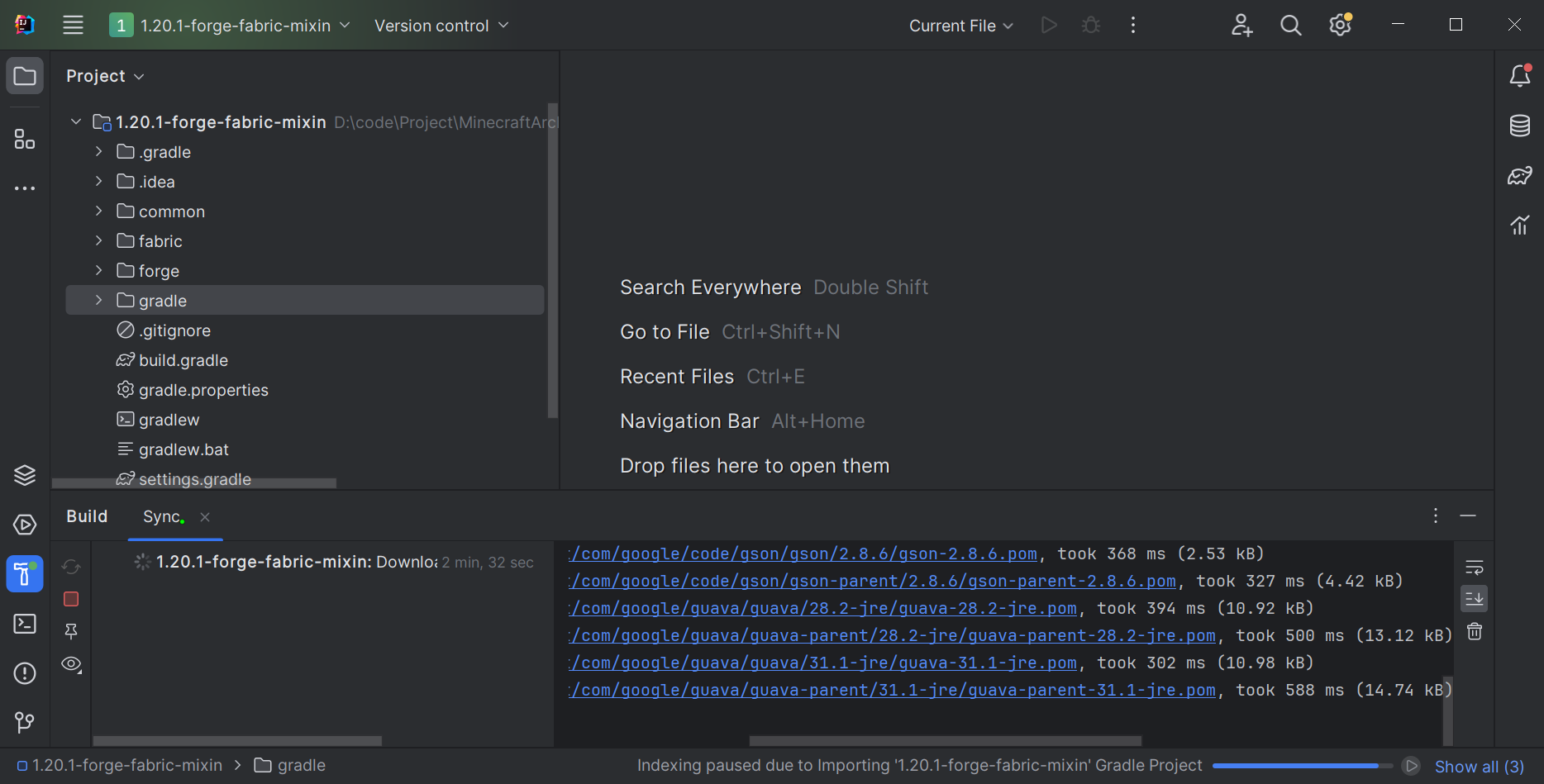Screen dimensions: 1544x784
Task: Resume paused indexing in status bar
Action: [1412, 766]
